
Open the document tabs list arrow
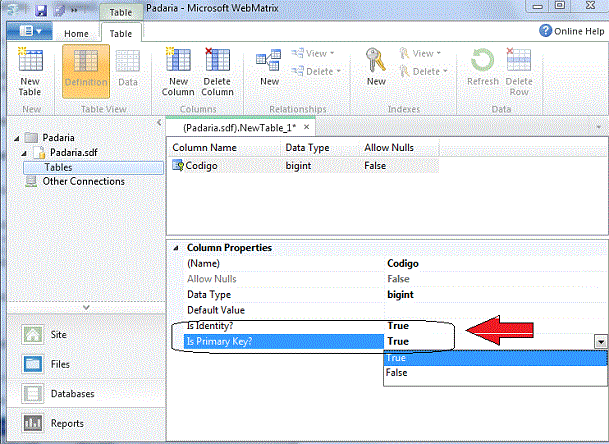coord(599,127)
